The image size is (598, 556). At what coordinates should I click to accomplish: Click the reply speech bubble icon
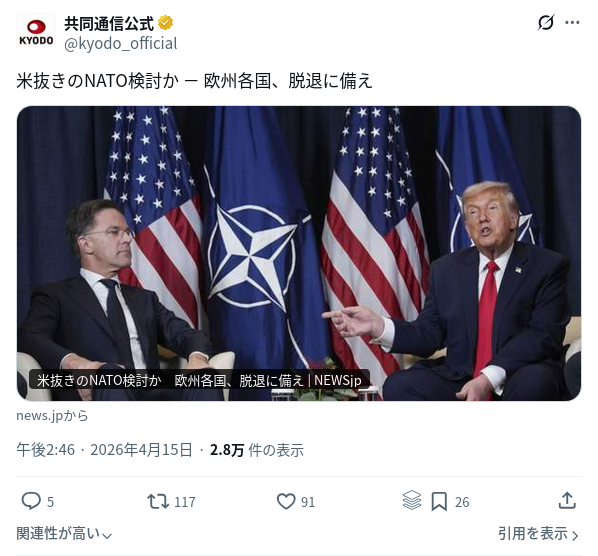31,501
